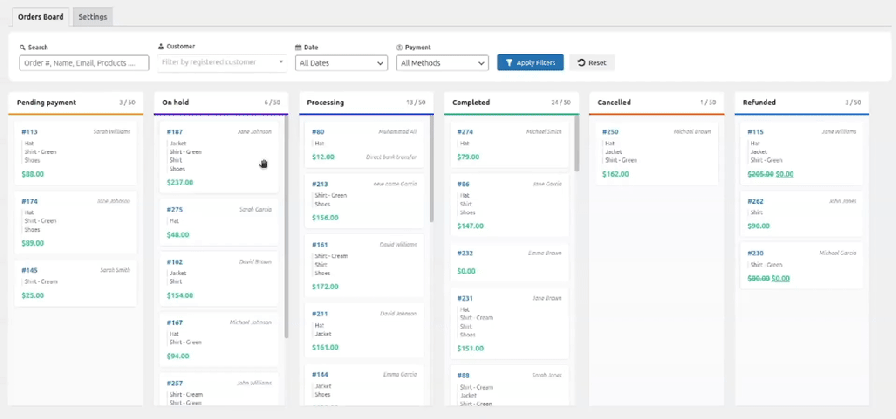Click the Completed column header
Image resolution: width=896 pixels, height=419 pixels.
pyautogui.click(x=511, y=103)
